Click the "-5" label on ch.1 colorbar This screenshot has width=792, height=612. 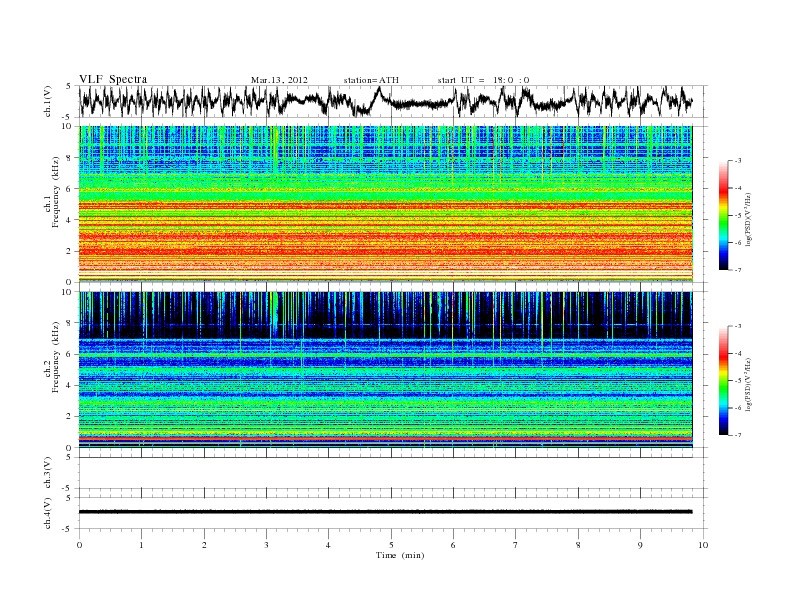coord(738,215)
